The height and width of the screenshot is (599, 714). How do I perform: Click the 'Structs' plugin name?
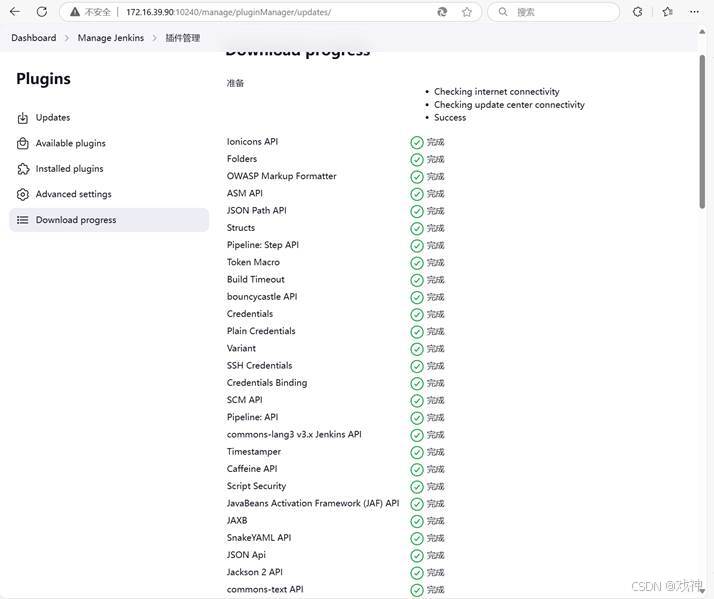click(241, 228)
